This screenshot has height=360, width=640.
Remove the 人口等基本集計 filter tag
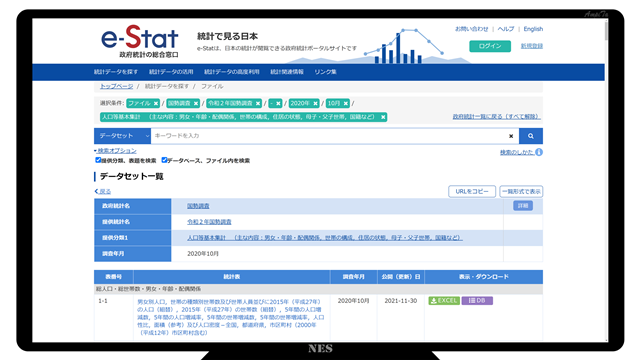[x=383, y=117]
